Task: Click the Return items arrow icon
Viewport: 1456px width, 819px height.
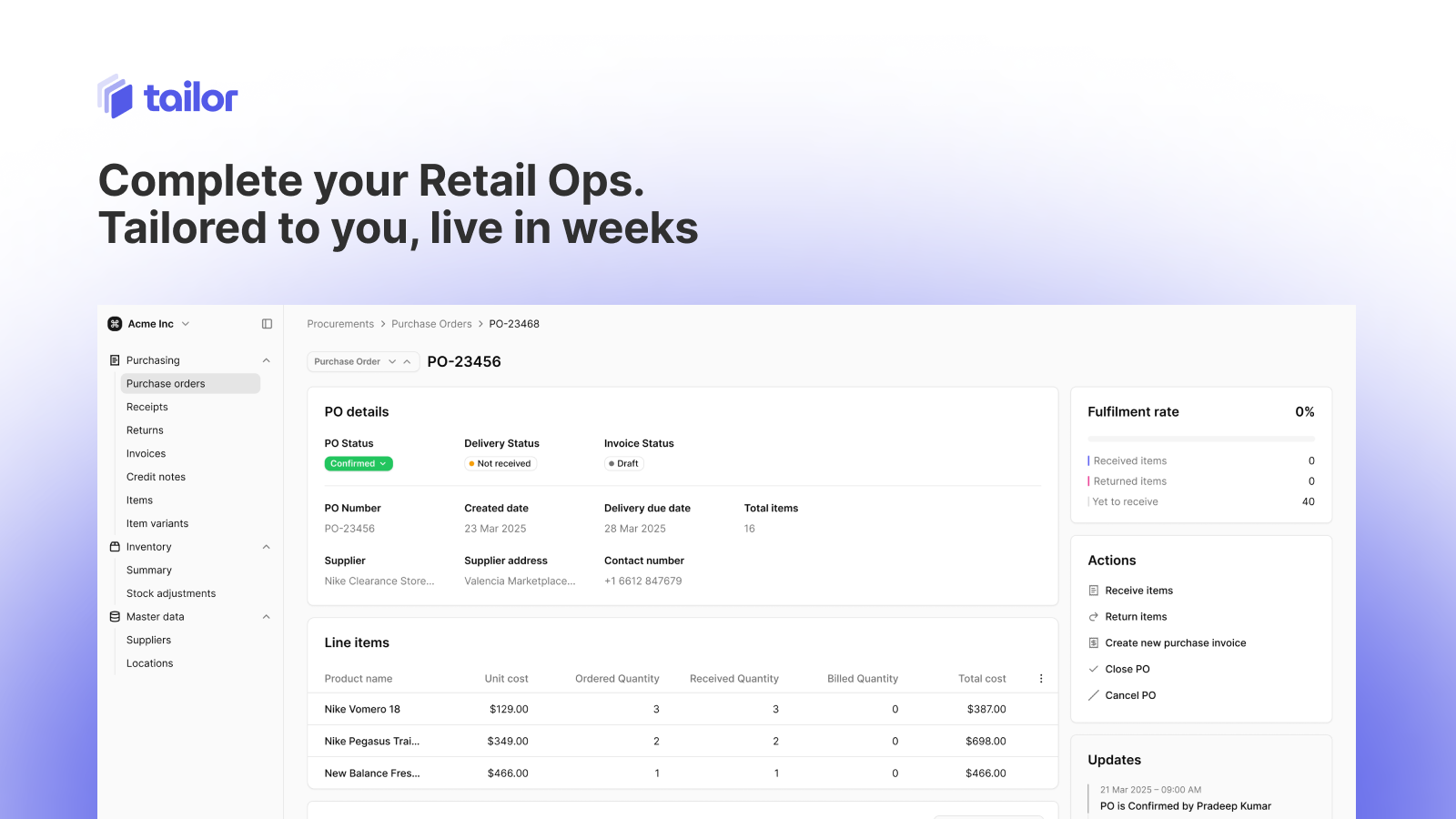Action: point(1094,617)
